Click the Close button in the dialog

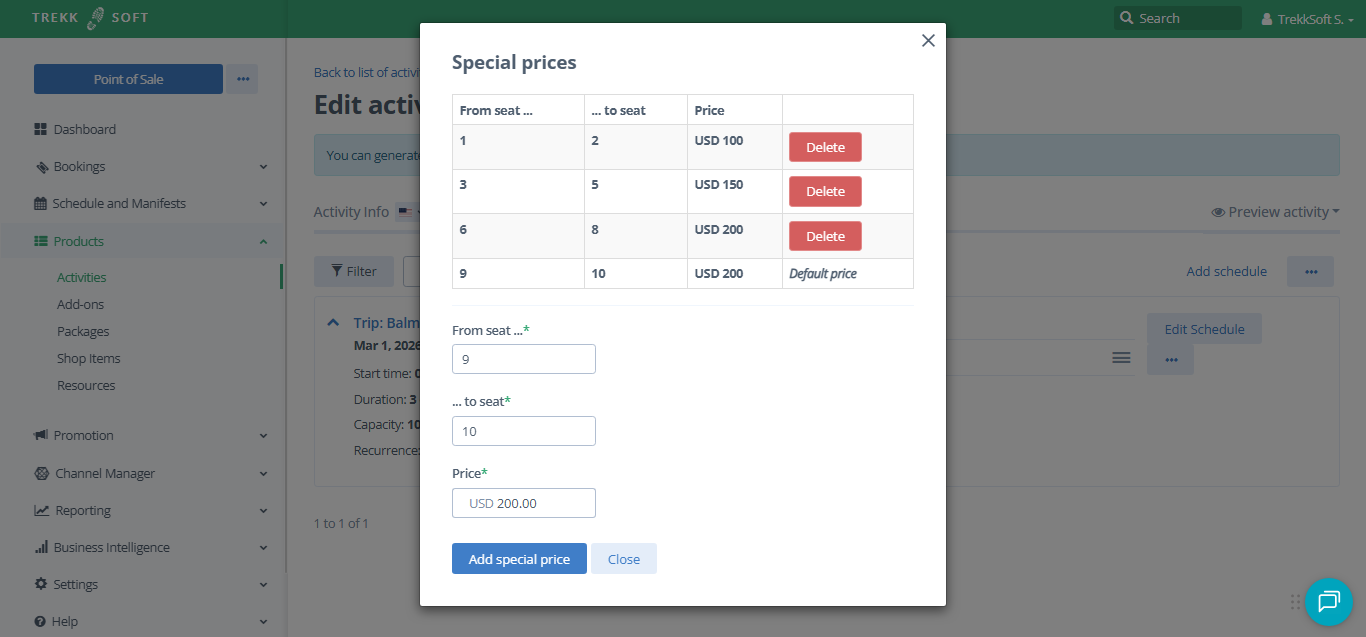pyautogui.click(x=623, y=559)
